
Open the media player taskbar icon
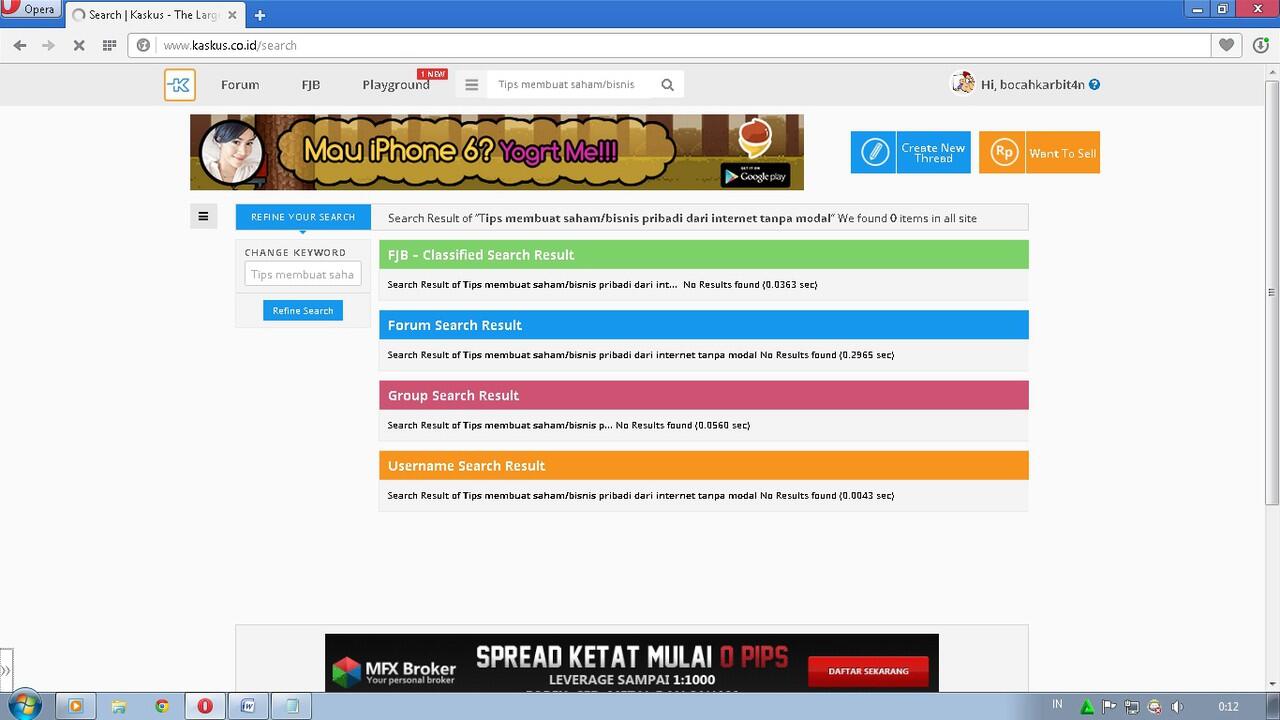(x=75, y=706)
